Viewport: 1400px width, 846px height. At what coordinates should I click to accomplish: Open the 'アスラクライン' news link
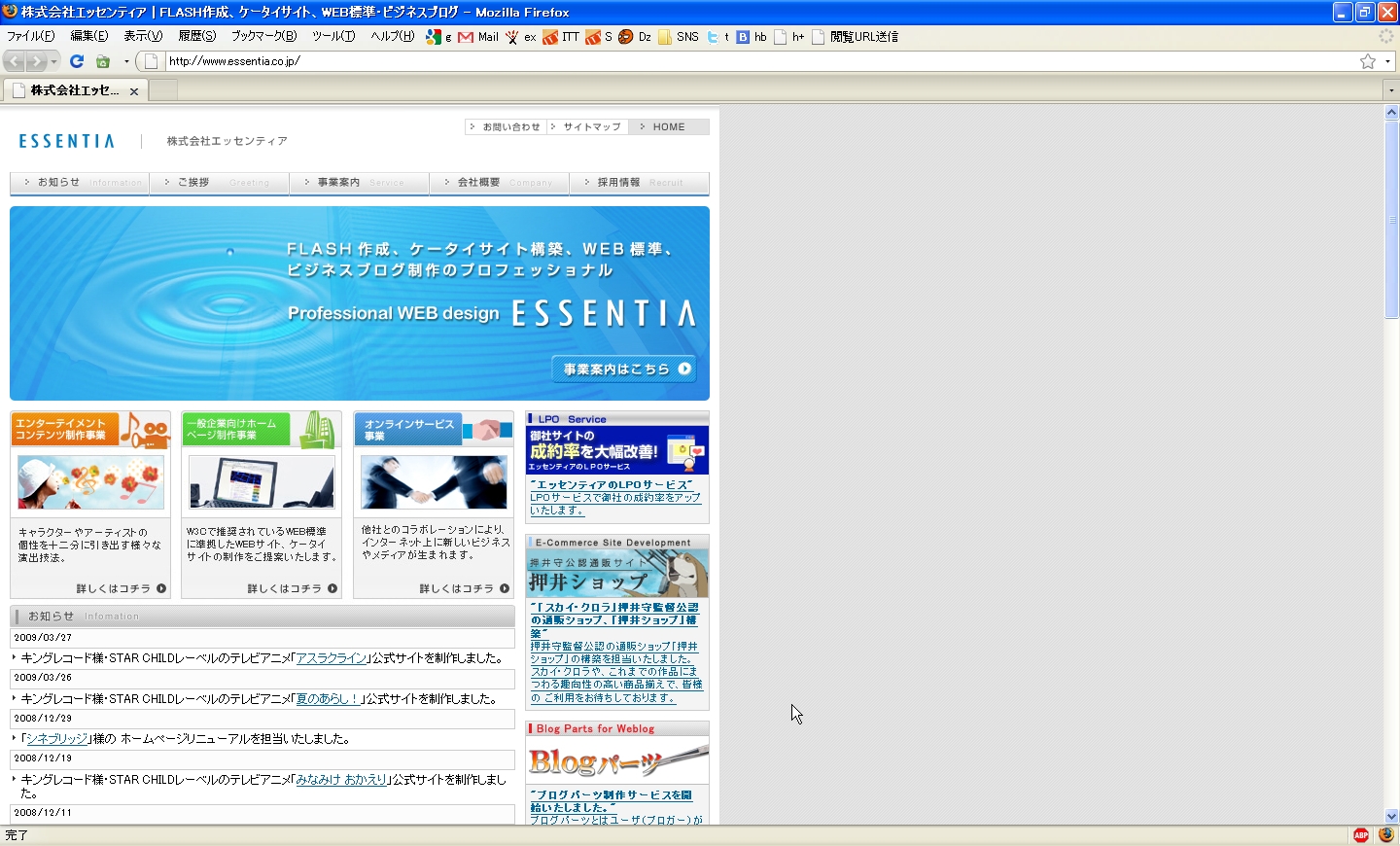pos(332,658)
